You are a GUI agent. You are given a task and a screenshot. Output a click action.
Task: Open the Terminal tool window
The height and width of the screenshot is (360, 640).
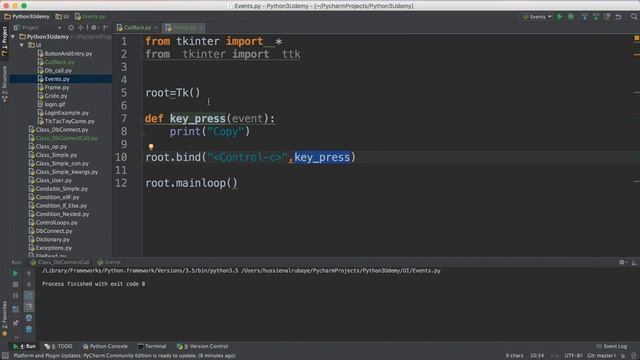tap(152, 347)
